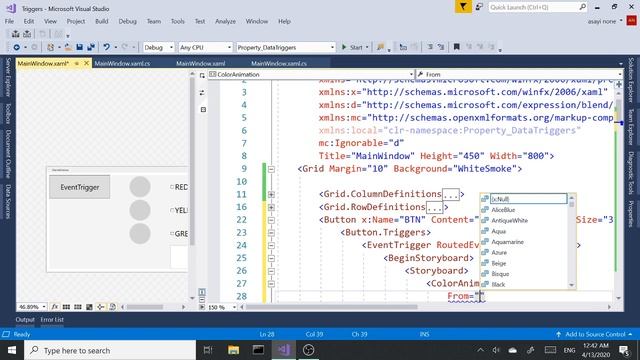Click the Save All icon in toolbar
The width and height of the screenshot is (640, 360).
pos(91,47)
